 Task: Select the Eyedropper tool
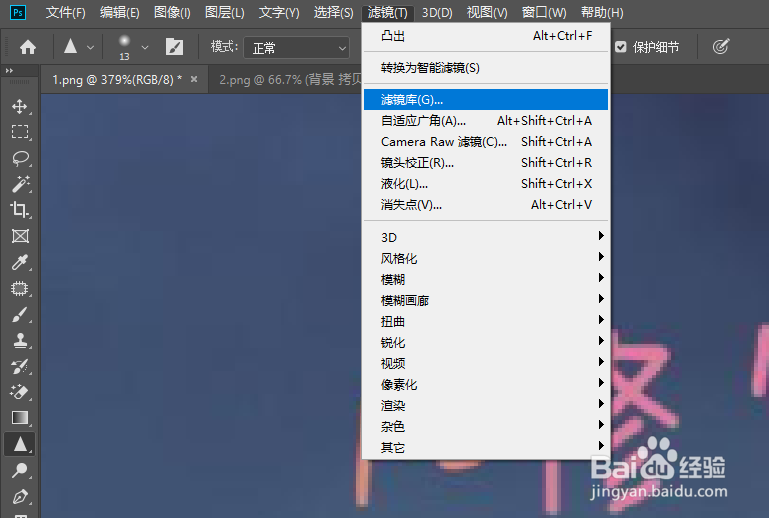[20, 262]
